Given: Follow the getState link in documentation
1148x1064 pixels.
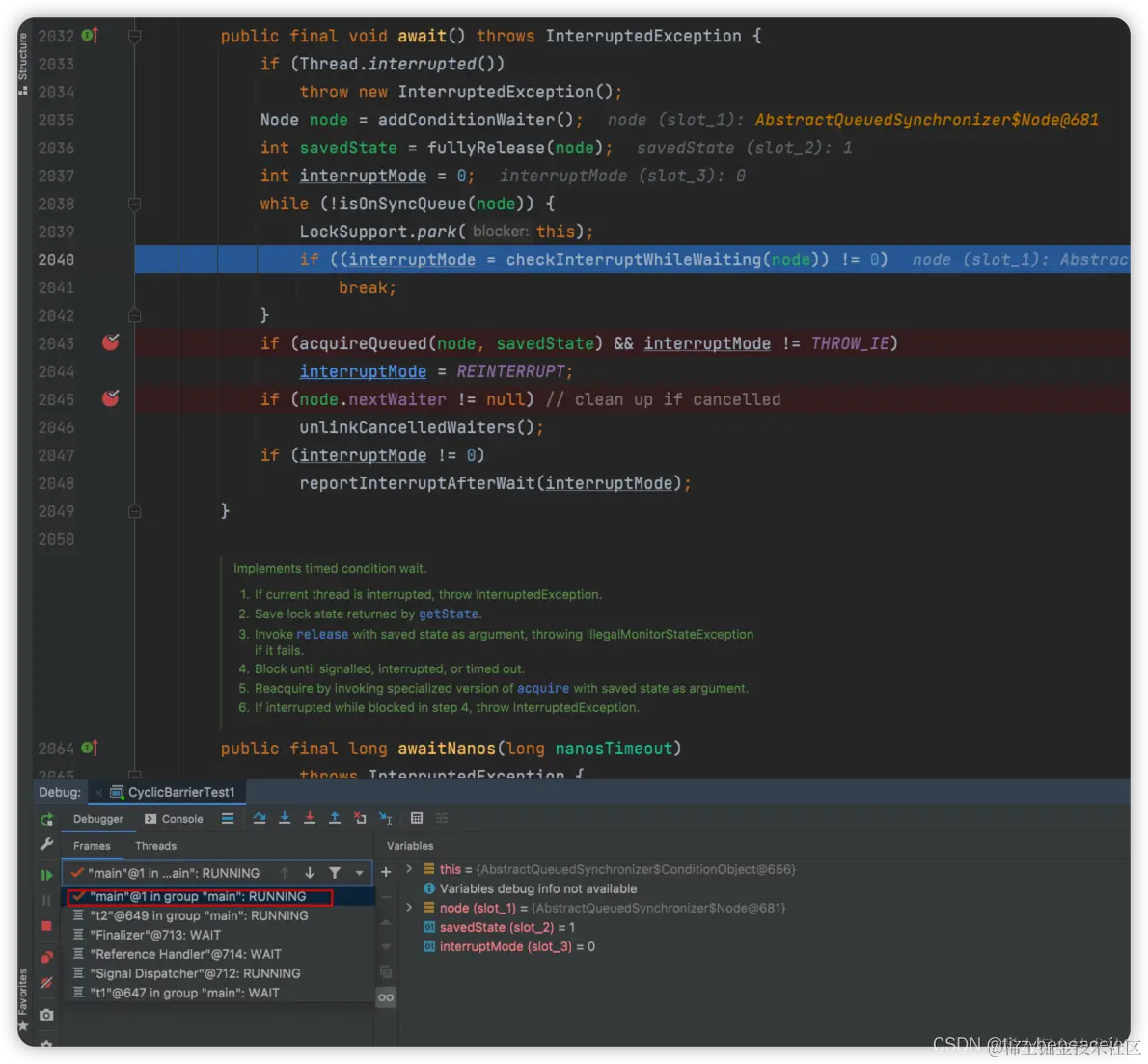Looking at the screenshot, I should pyautogui.click(x=448, y=614).
